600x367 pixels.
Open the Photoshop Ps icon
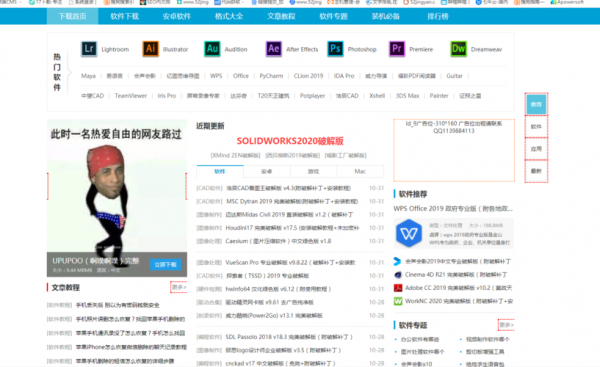pos(335,49)
